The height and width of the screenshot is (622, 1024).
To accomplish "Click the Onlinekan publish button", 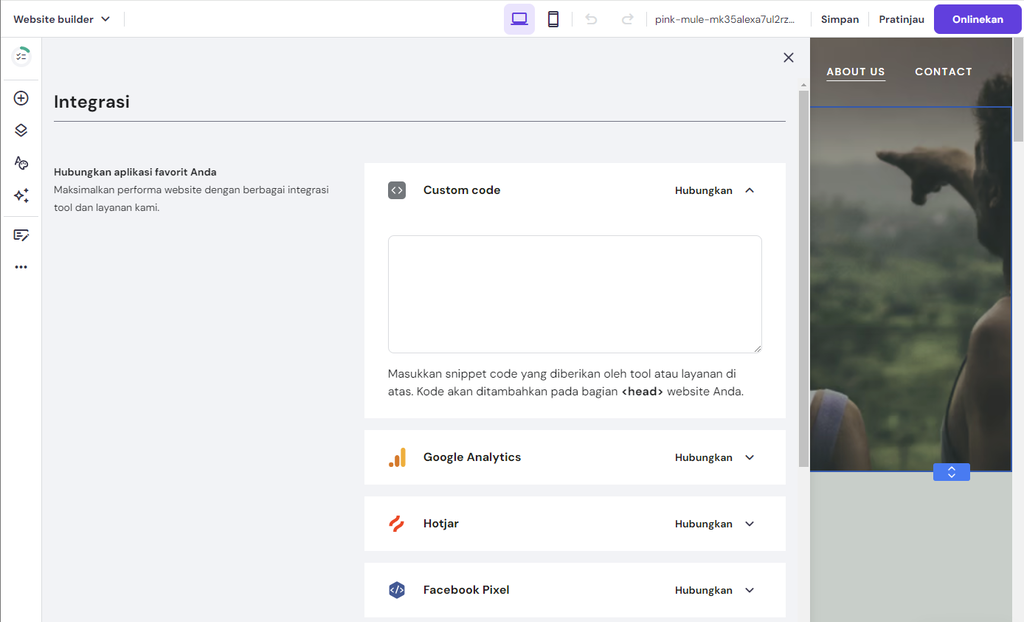I will pyautogui.click(x=976, y=18).
